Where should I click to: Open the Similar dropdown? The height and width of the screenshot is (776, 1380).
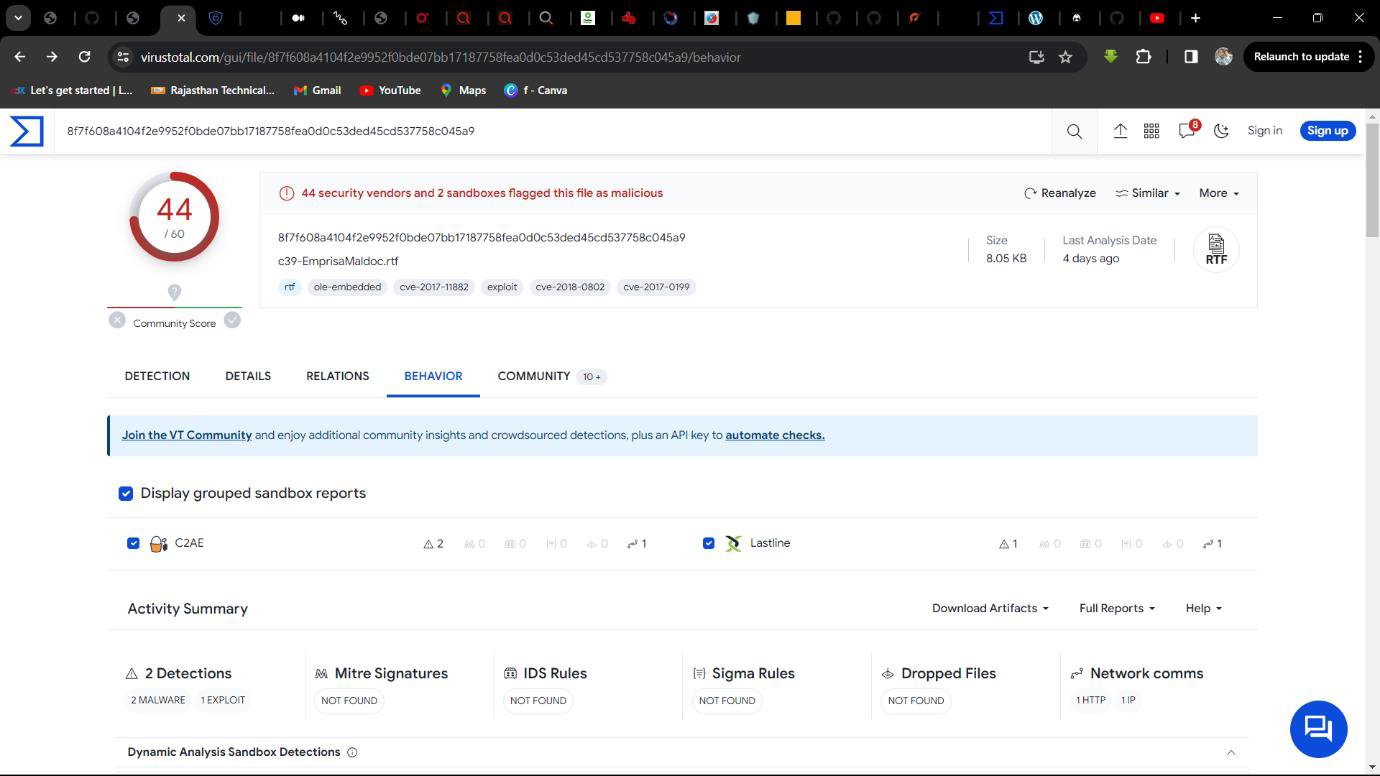pyautogui.click(x=1148, y=193)
